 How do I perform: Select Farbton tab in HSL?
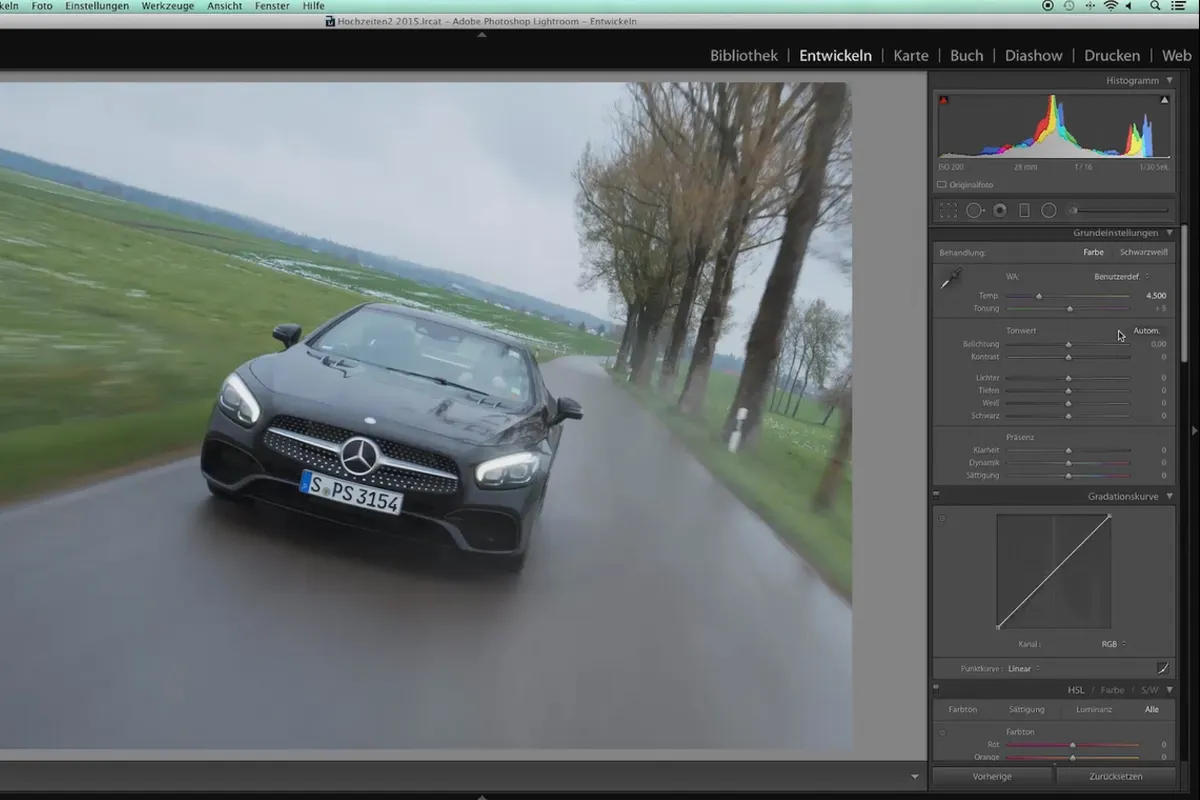pyautogui.click(x=963, y=709)
